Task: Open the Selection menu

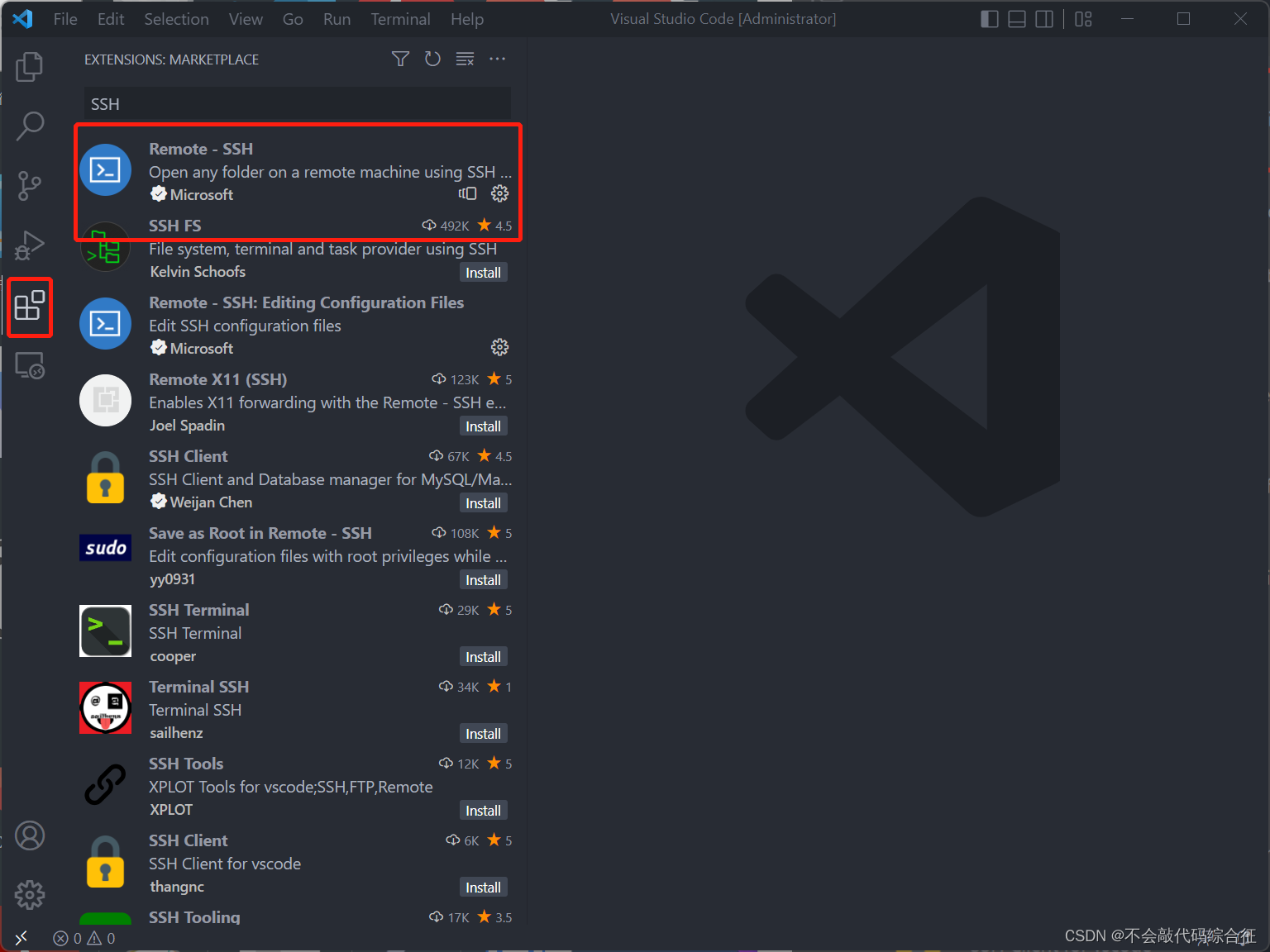Action: pyautogui.click(x=176, y=19)
